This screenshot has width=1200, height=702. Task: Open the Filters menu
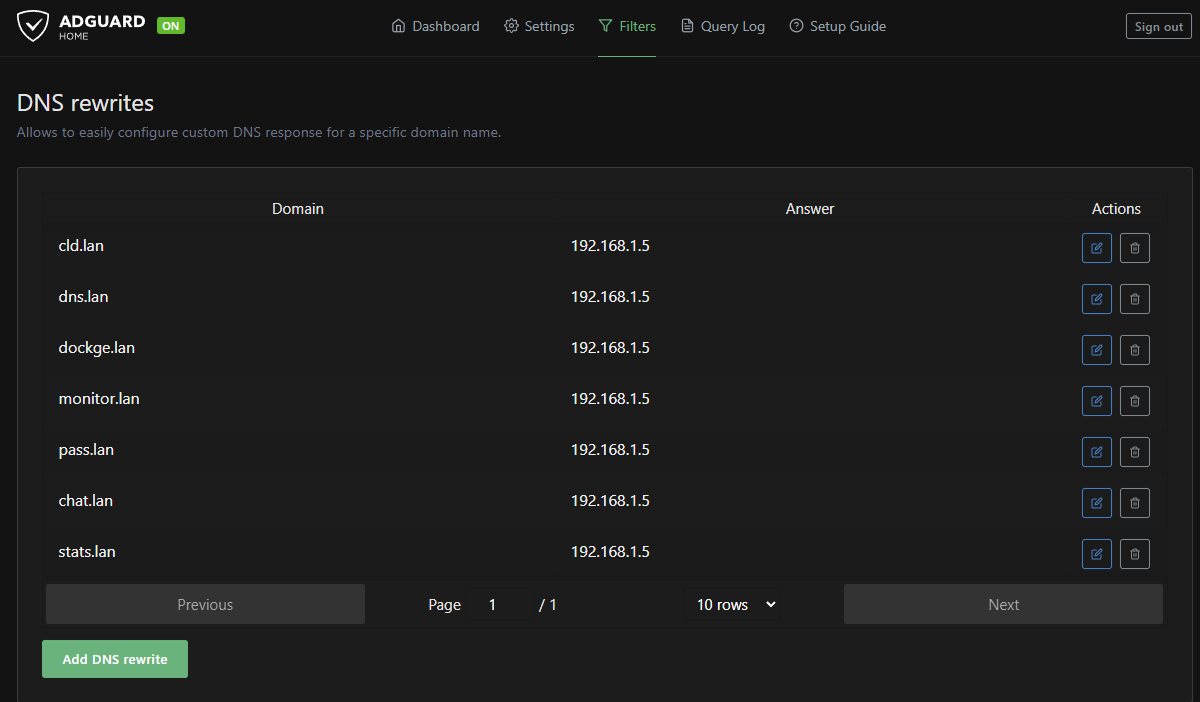coord(627,27)
